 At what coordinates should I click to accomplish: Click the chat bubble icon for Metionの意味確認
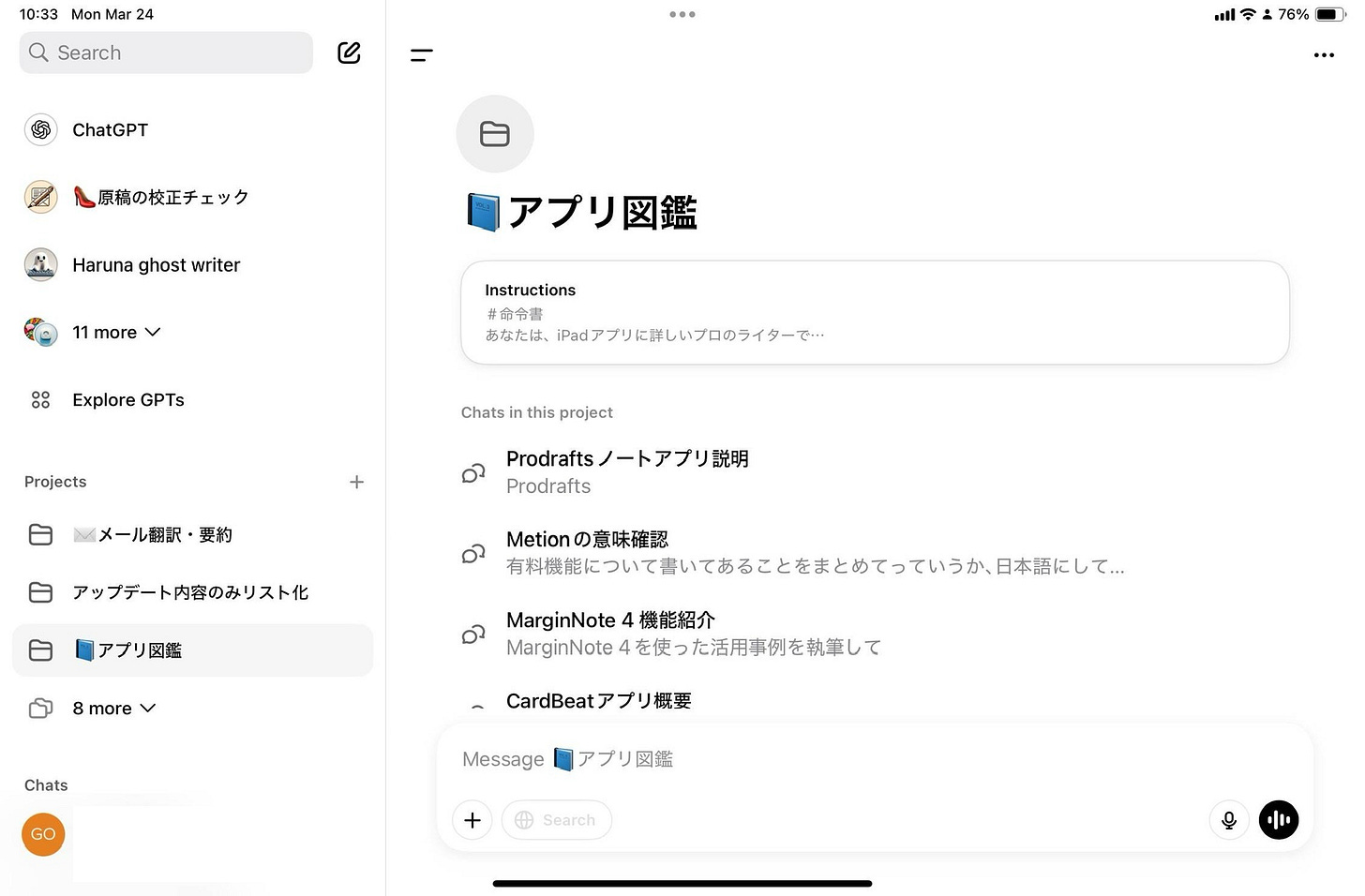[473, 554]
